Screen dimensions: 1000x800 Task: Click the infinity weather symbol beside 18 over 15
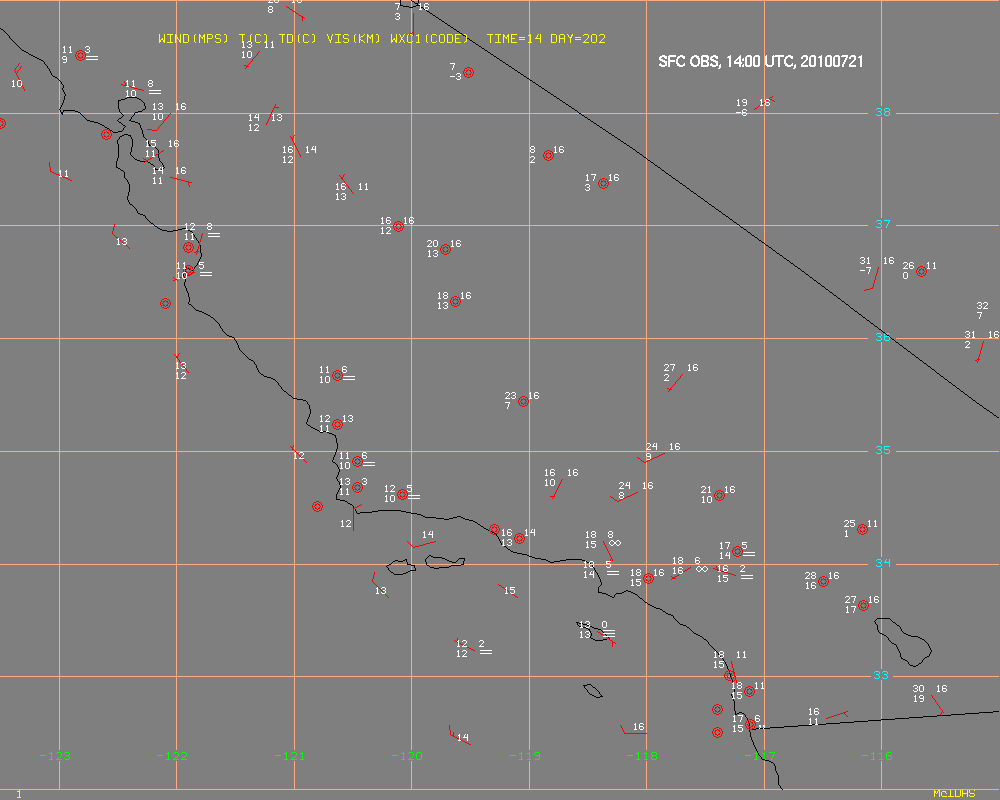click(x=615, y=543)
